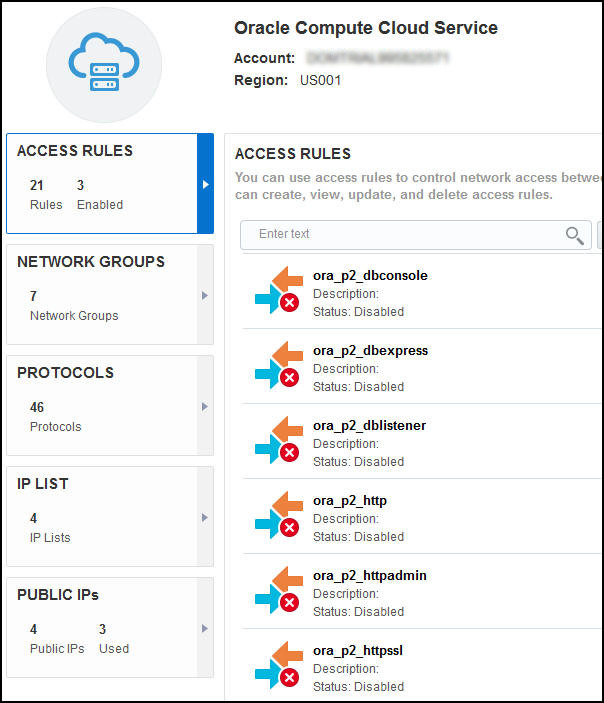
Task: Open the NETWORK GROUPS tile heading
Action: [91, 262]
